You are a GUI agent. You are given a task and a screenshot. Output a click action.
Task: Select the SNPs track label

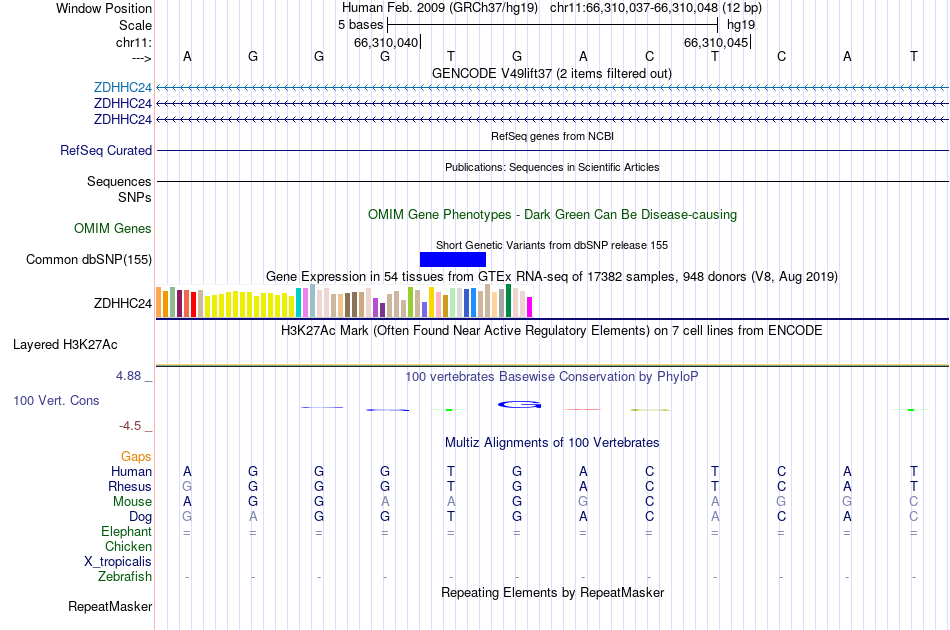pos(135,197)
